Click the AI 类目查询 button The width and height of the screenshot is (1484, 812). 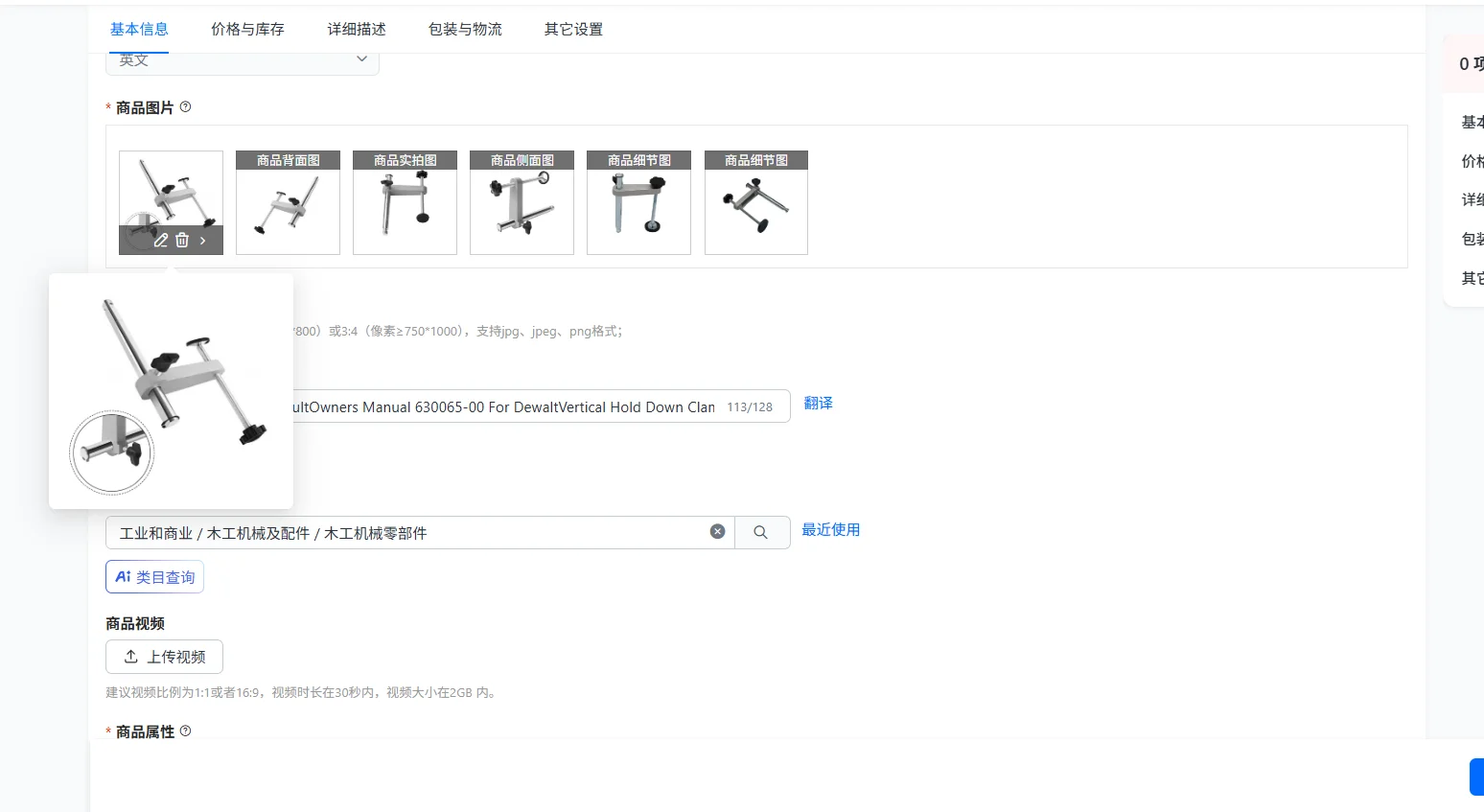pyautogui.click(x=154, y=577)
